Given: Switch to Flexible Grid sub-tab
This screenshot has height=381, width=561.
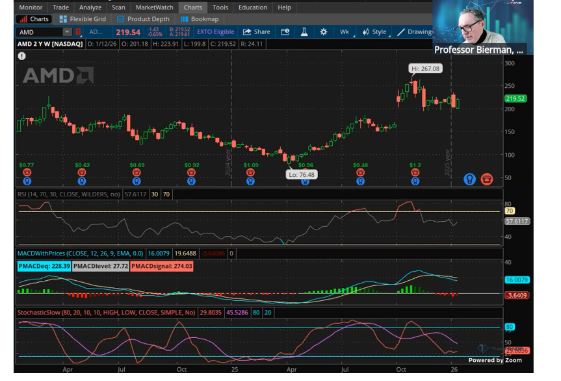Looking at the screenshot, I should [83, 19].
